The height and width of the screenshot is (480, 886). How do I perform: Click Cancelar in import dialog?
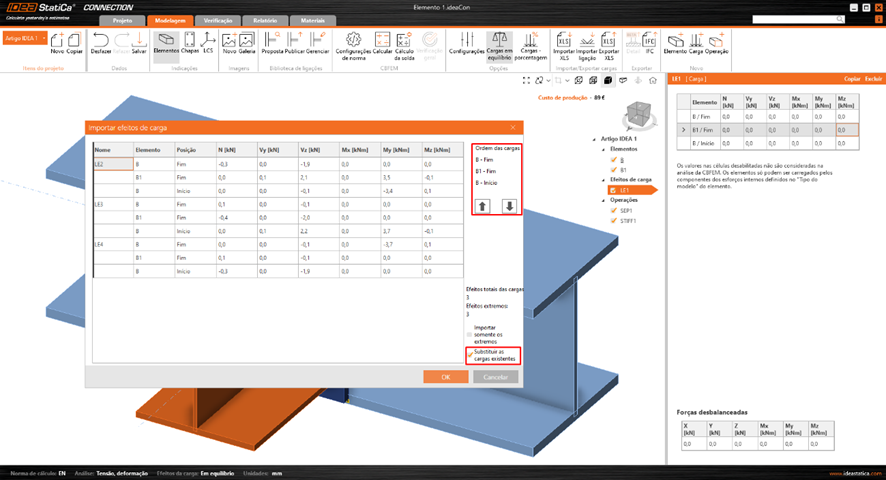pos(496,377)
